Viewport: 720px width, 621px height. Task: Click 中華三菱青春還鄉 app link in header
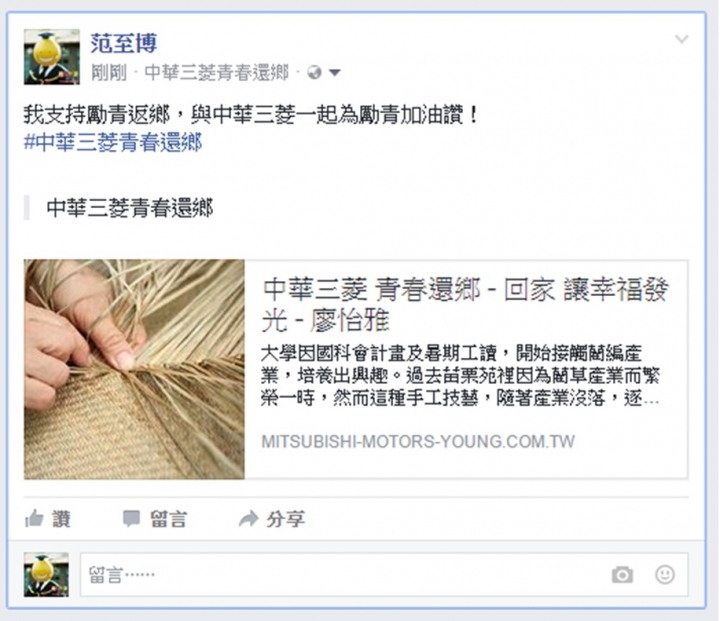click(x=216, y=72)
